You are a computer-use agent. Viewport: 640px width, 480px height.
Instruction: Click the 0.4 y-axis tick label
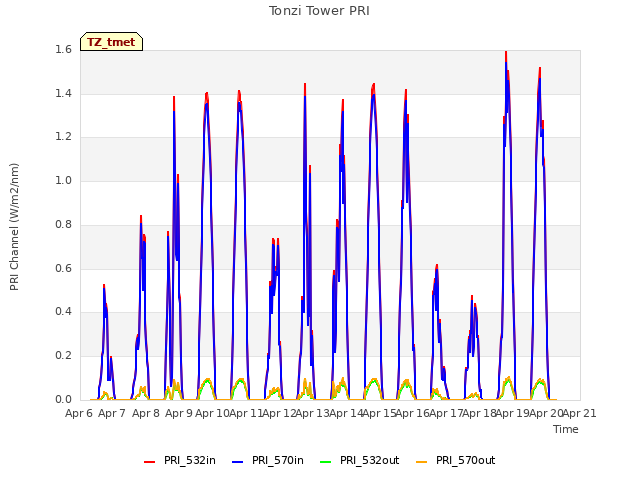tap(63, 312)
